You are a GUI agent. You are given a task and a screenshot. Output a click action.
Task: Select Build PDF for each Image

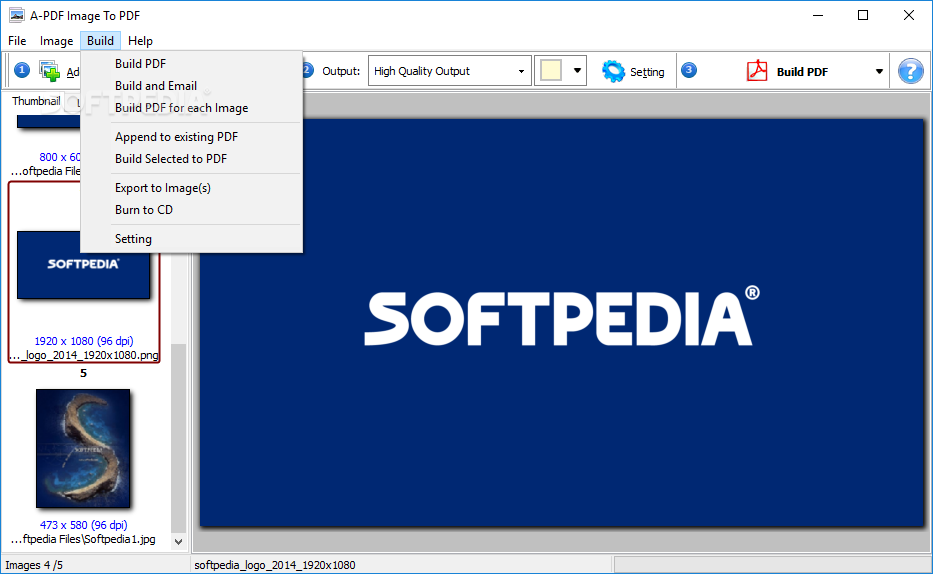coord(192,108)
